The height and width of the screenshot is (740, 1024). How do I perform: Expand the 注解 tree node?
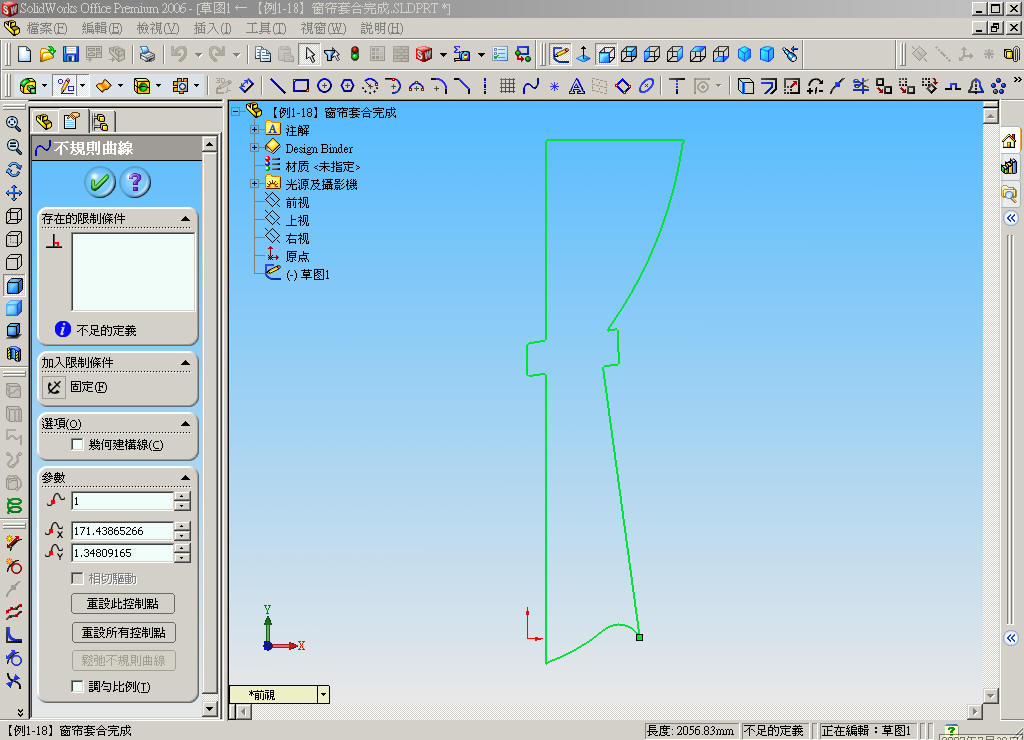click(255, 129)
